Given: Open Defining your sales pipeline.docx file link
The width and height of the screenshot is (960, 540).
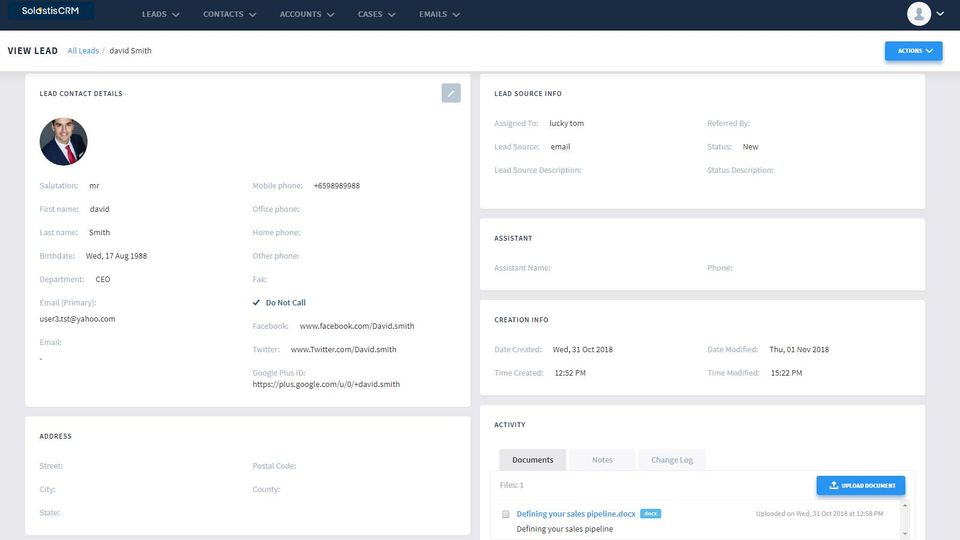Looking at the screenshot, I should click(x=576, y=514).
